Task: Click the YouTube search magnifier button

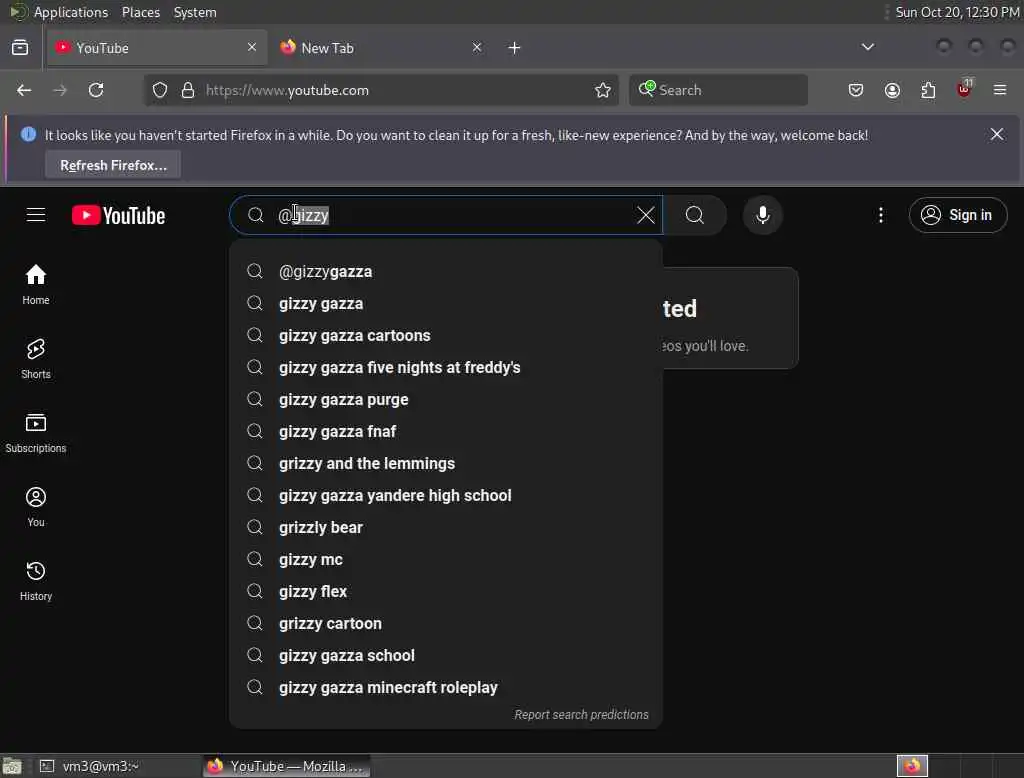Action: (695, 215)
